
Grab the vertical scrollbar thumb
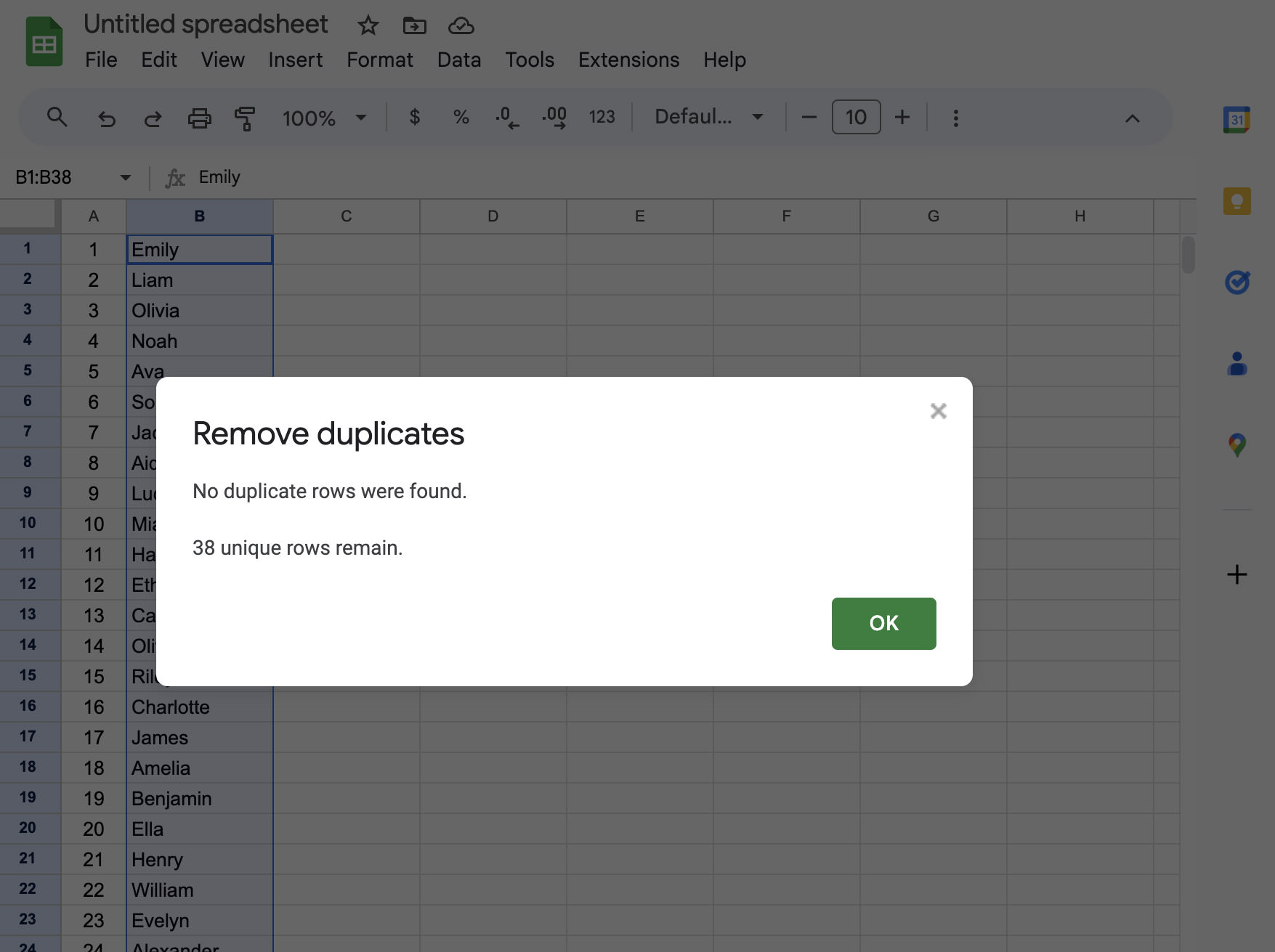coord(1188,254)
